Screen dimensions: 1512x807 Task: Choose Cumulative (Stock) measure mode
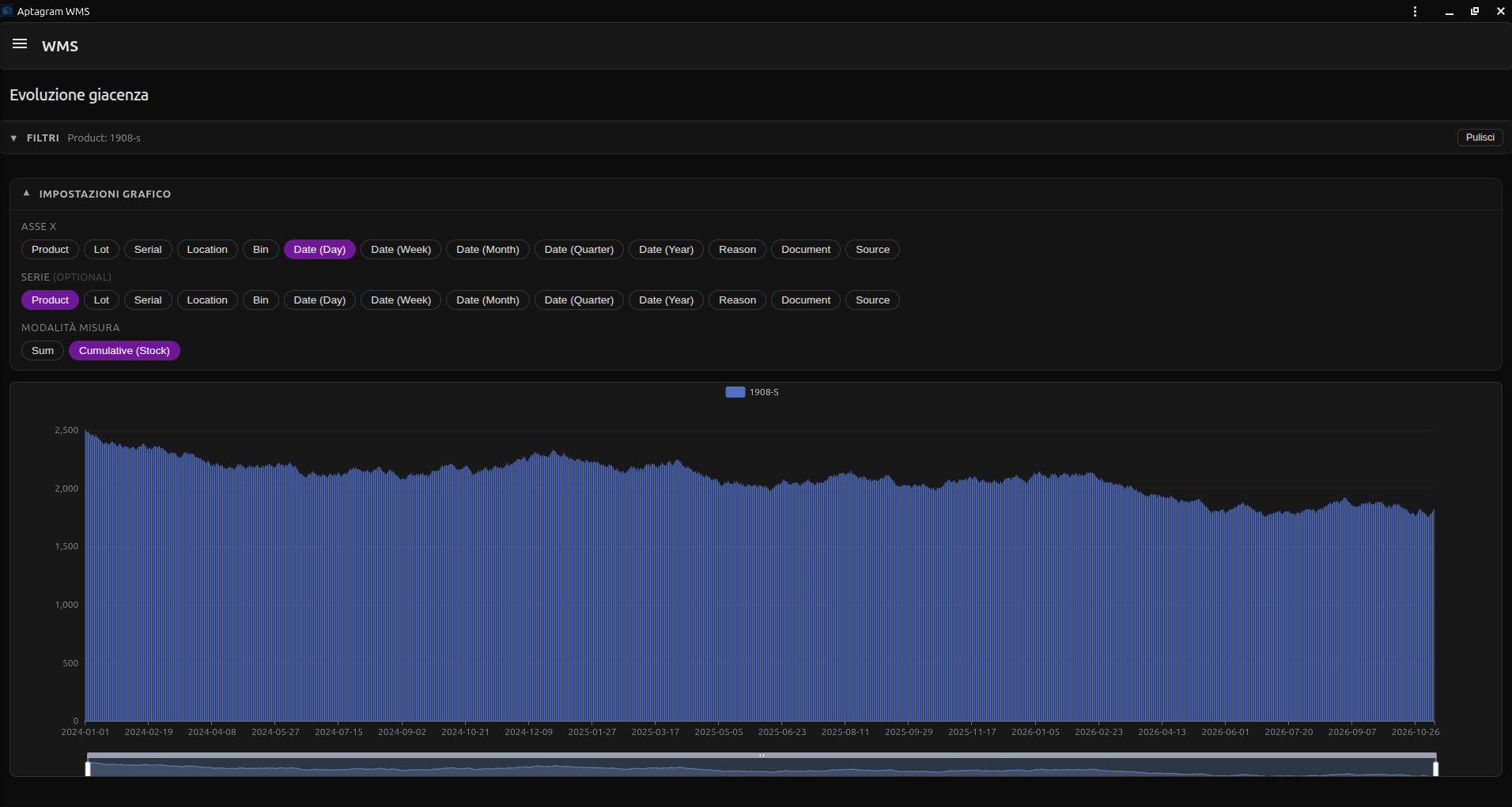124,351
